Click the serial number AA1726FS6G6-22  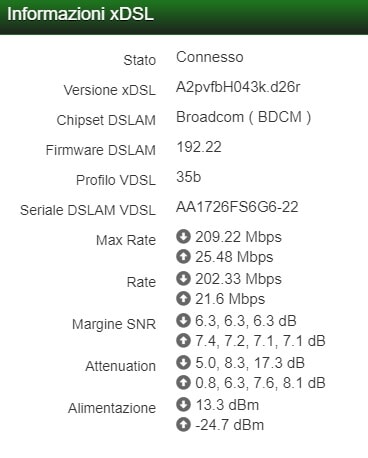click(x=237, y=207)
